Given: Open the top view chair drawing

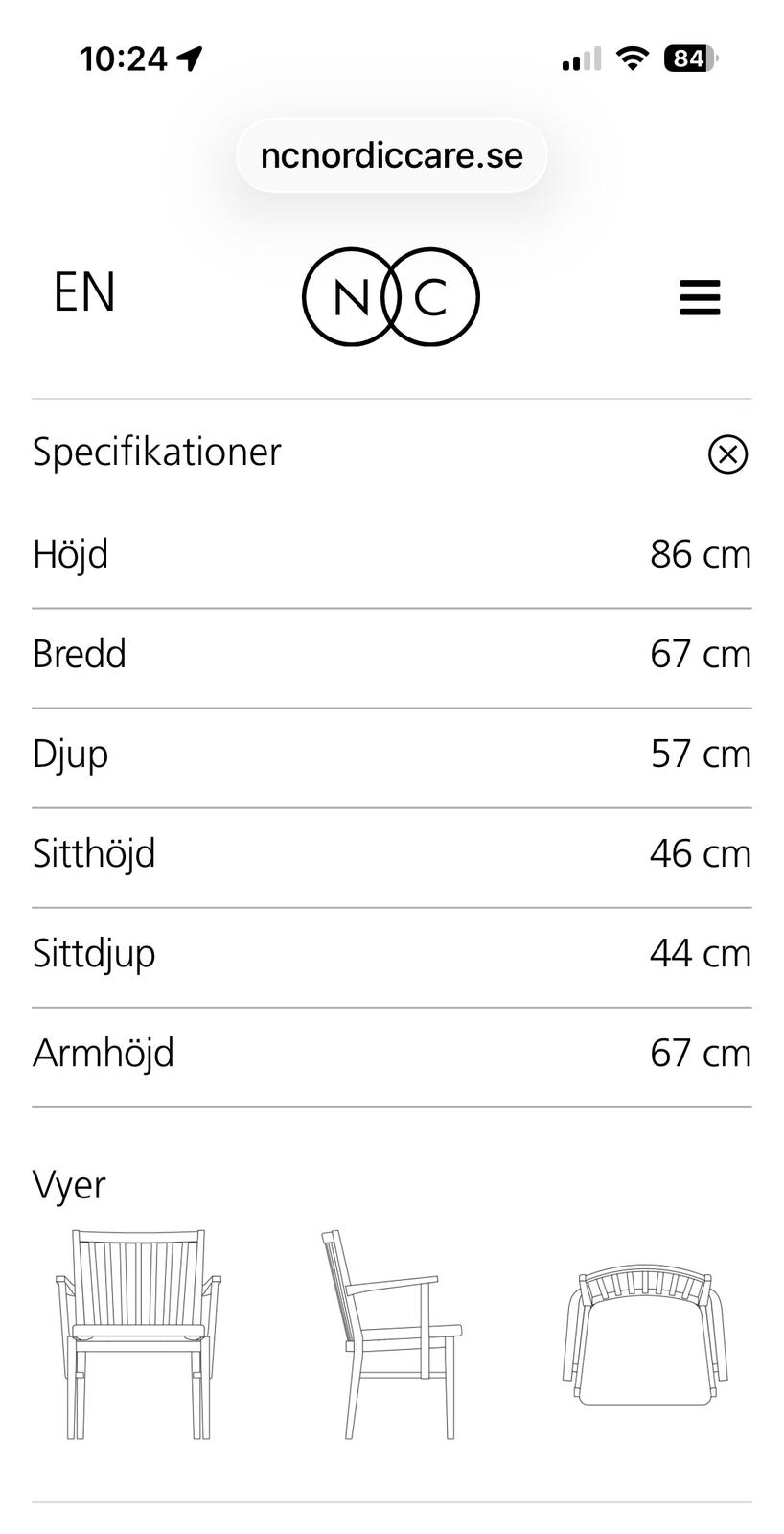Looking at the screenshot, I should tap(644, 1334).
